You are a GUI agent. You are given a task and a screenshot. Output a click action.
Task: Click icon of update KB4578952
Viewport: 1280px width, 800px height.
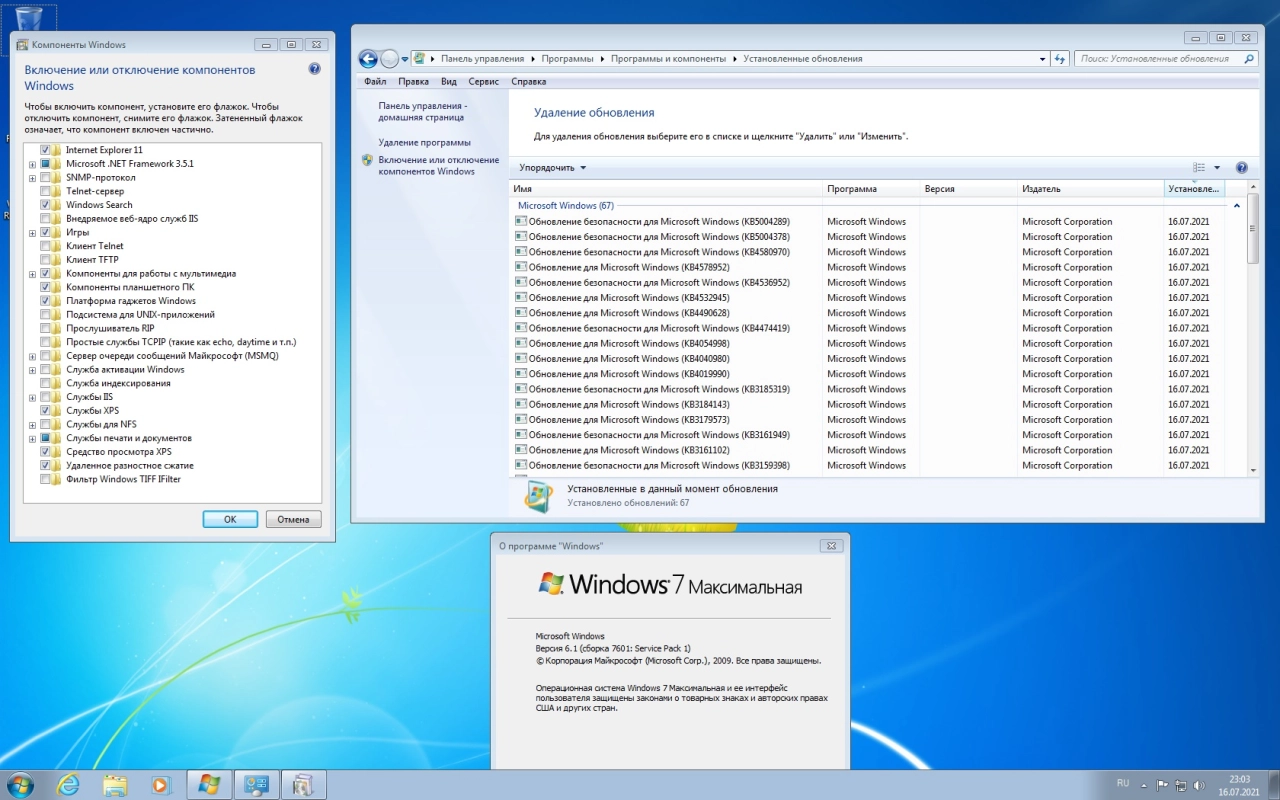click(x=520, y=267)
